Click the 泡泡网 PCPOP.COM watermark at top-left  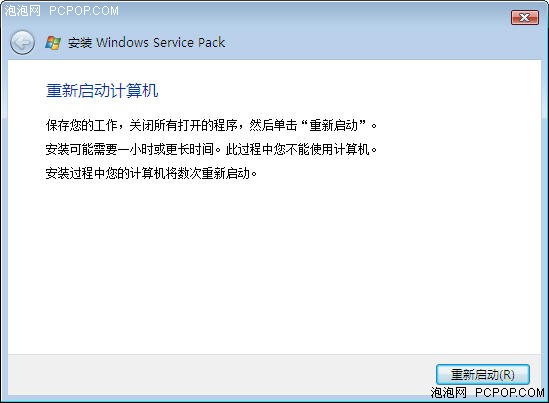[61, 11]
